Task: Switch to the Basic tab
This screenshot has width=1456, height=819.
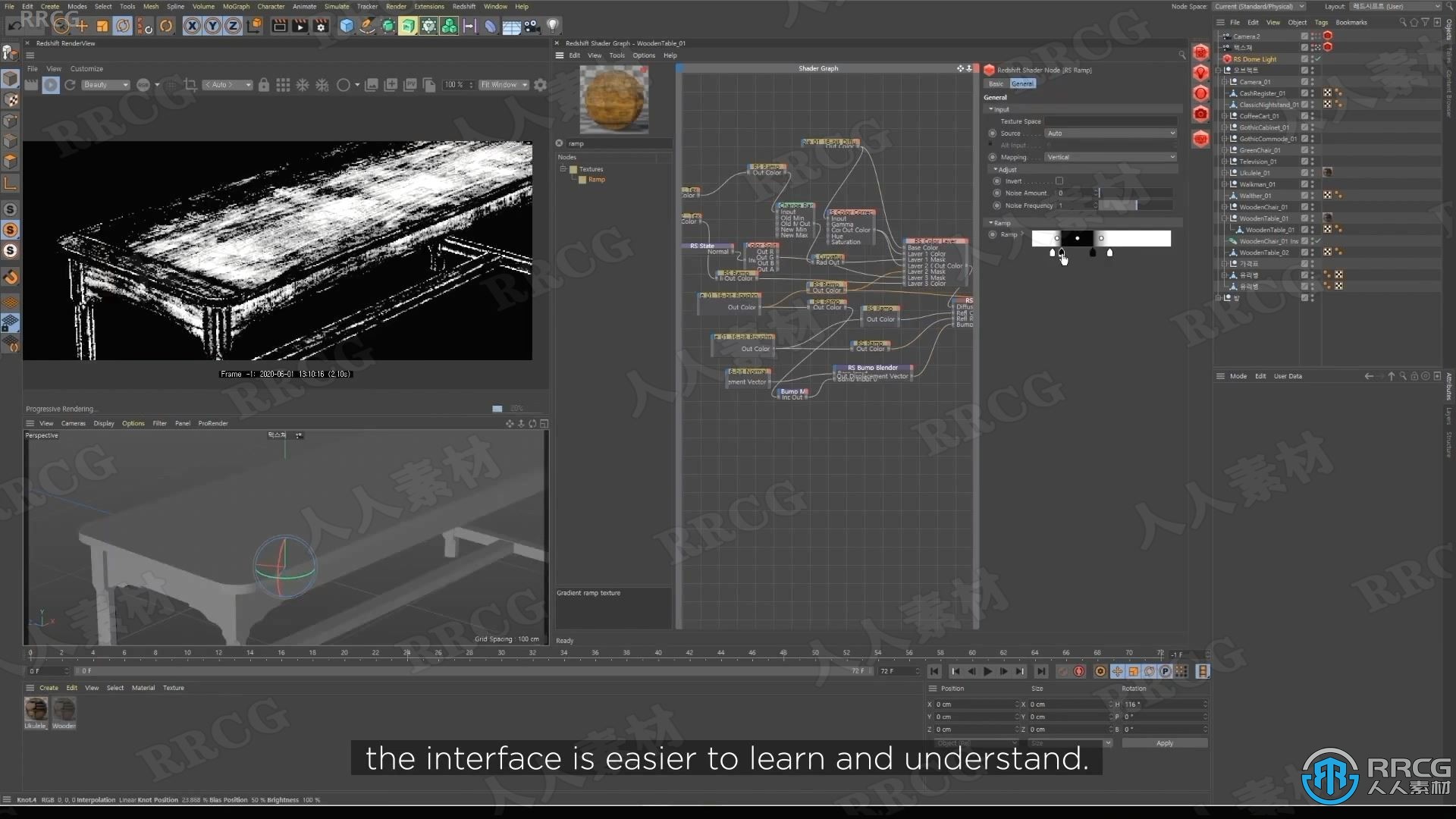Action: tap(996, 83)
